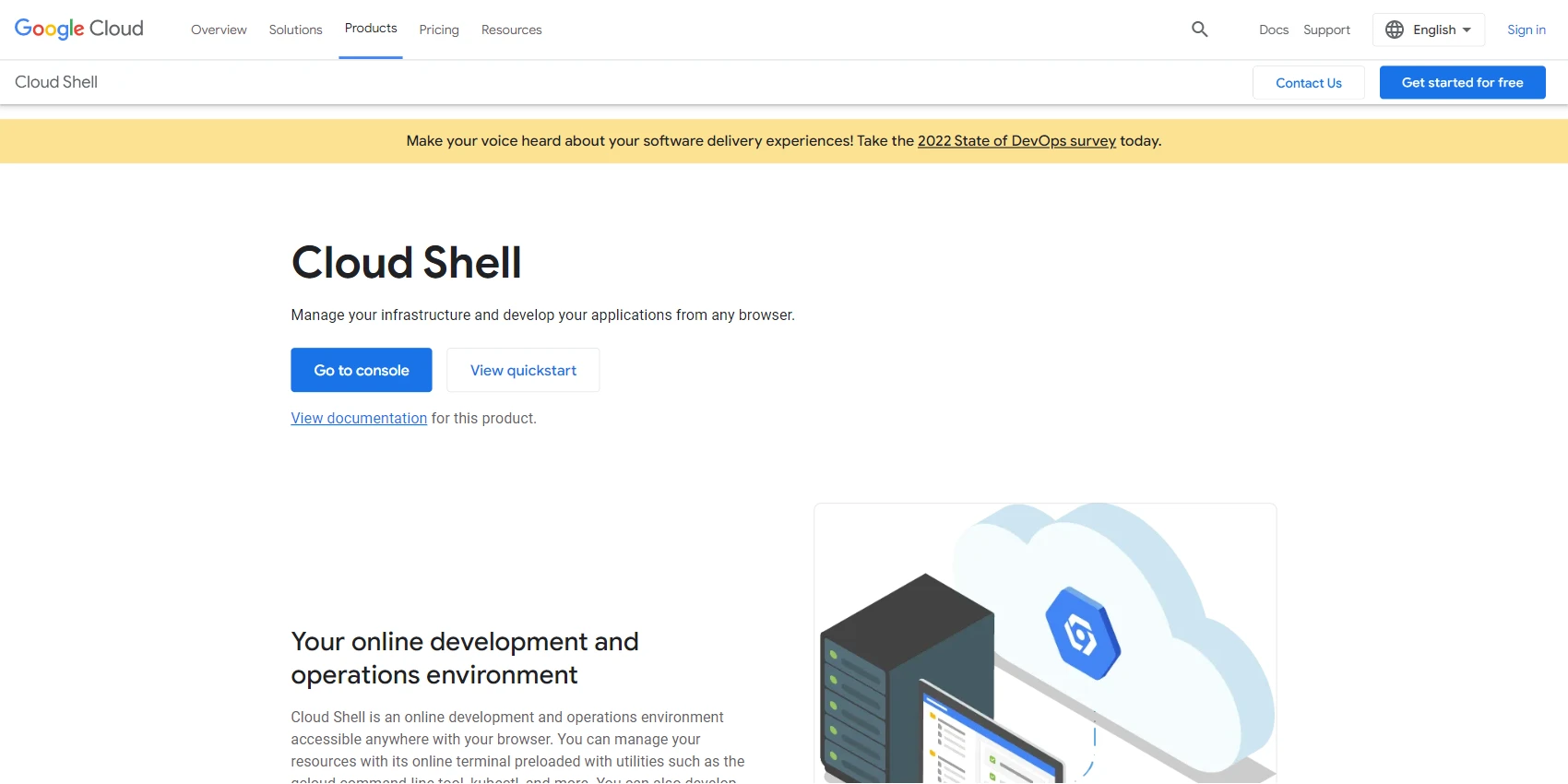
Task: Select the Products tab
Action: pyautogui.click(x=371, y=29)
